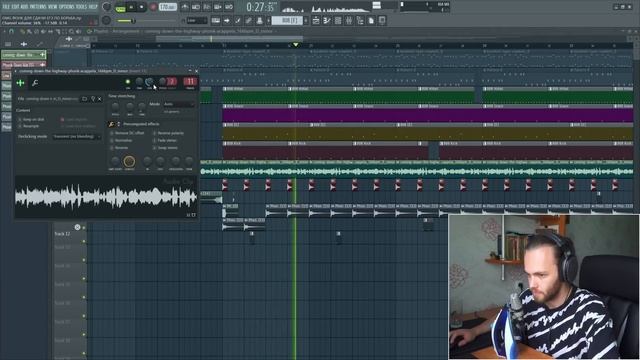Enable Remove DC offset checkbox
Image resolution: width=640 pixels, height=360 pixels.
tap(111, 133)
